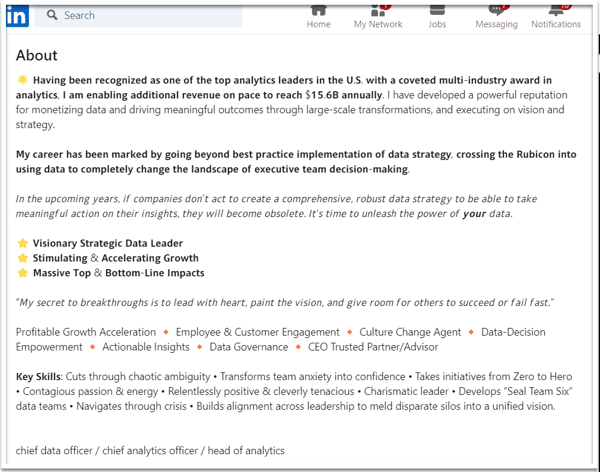This screenshot has width=600, height=472.
Task: Click the 'Culture Change Agent' text
Action: (x=410, y=332)
